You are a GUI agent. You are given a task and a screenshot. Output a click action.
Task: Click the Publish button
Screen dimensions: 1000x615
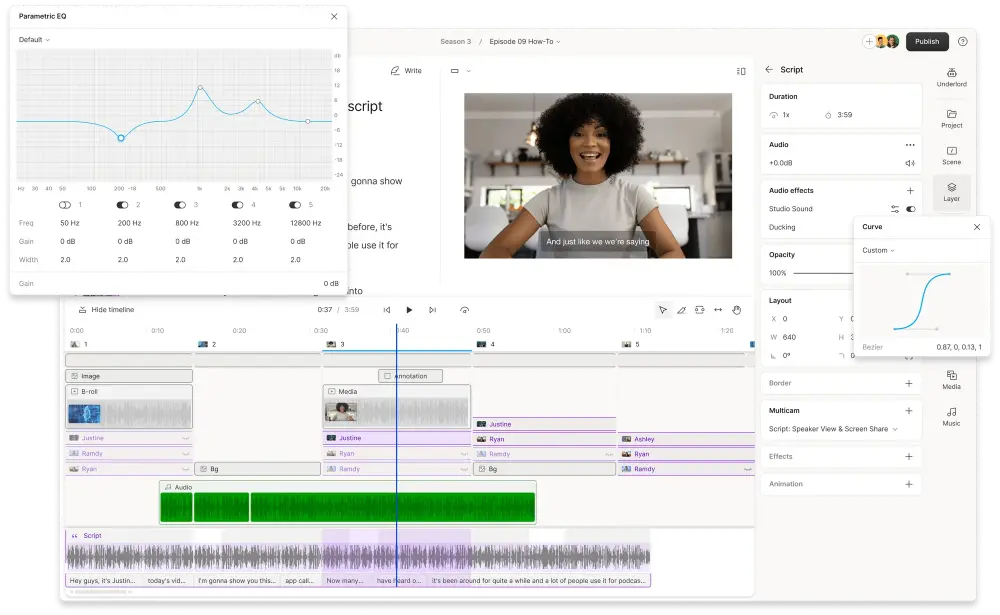[927, 41]
